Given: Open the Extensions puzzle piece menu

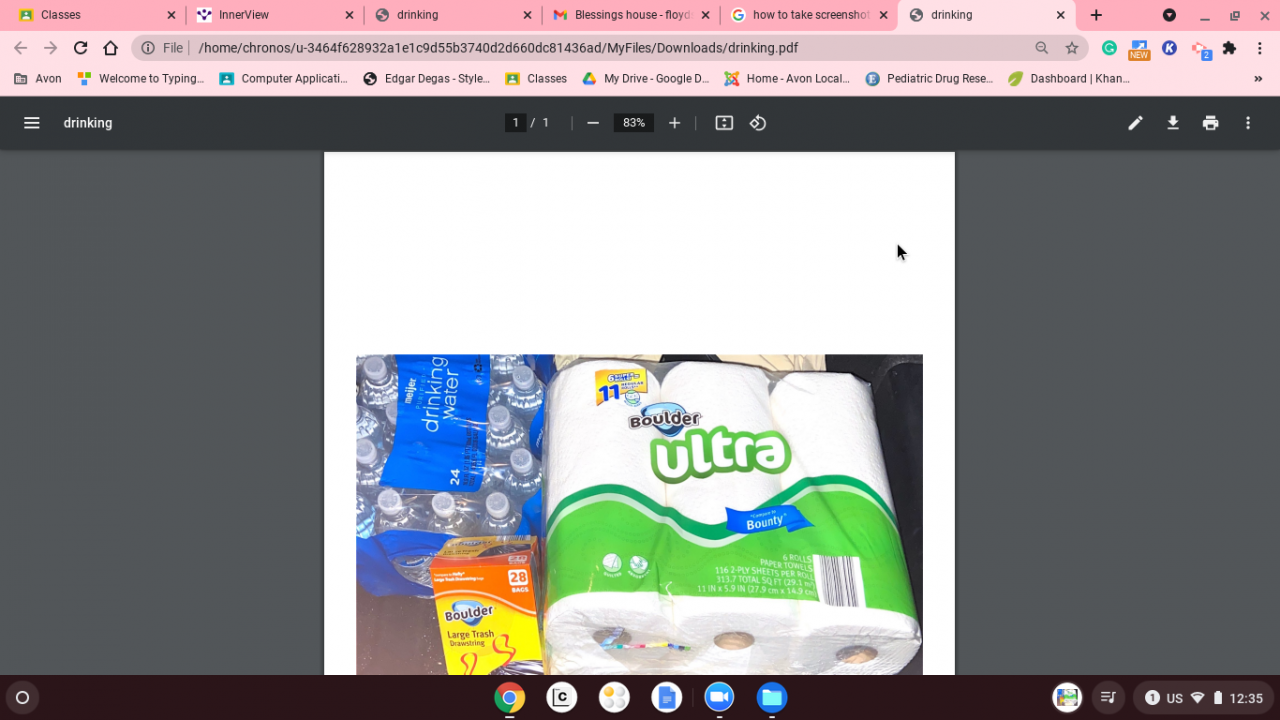Looking at the screenshot, I should pos(1230,48).
